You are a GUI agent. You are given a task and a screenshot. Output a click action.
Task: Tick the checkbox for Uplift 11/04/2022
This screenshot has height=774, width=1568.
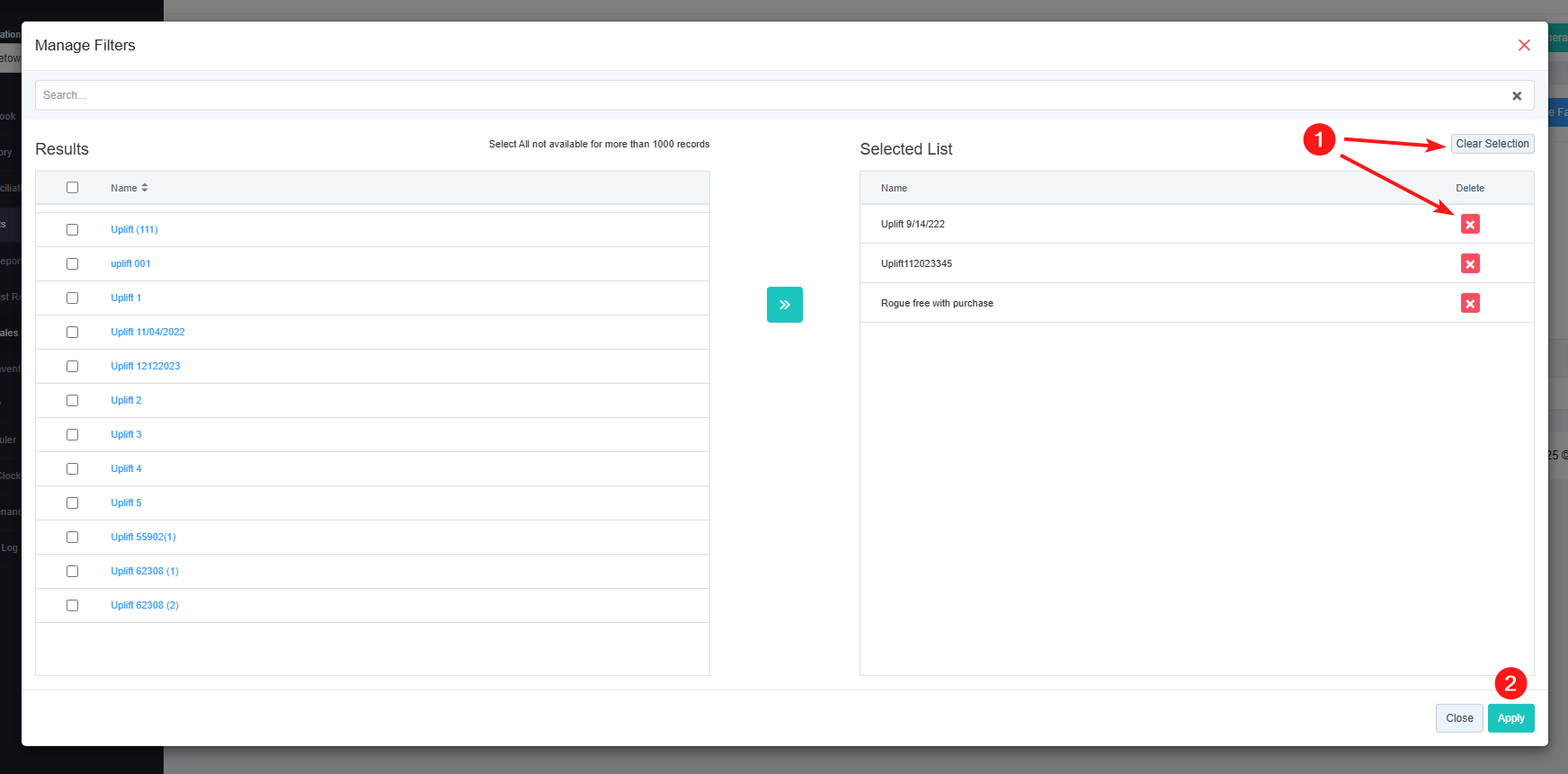pos(72,332)
